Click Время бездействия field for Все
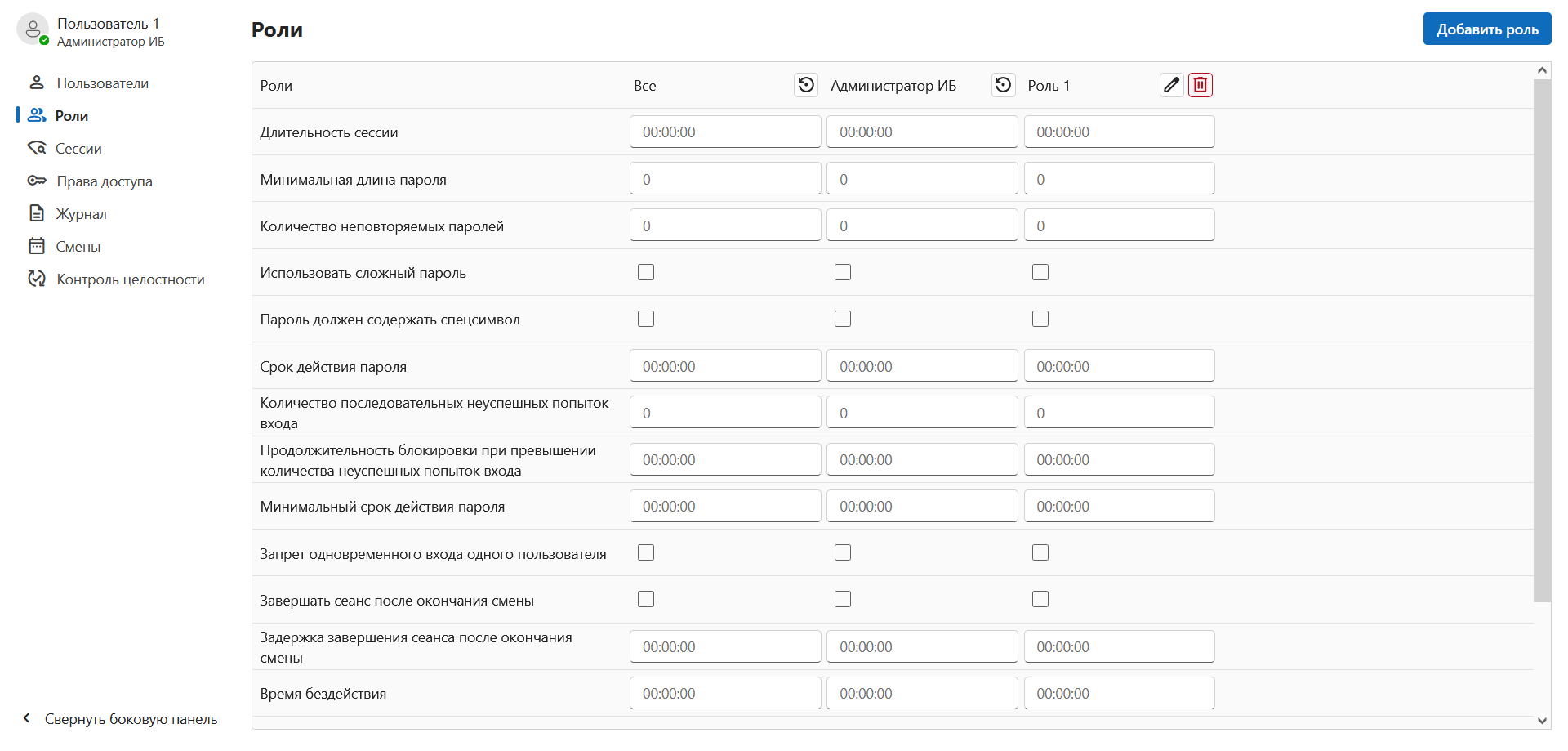Image resolution: width=1568 pixels, height=751 pixels. (725, 693)
